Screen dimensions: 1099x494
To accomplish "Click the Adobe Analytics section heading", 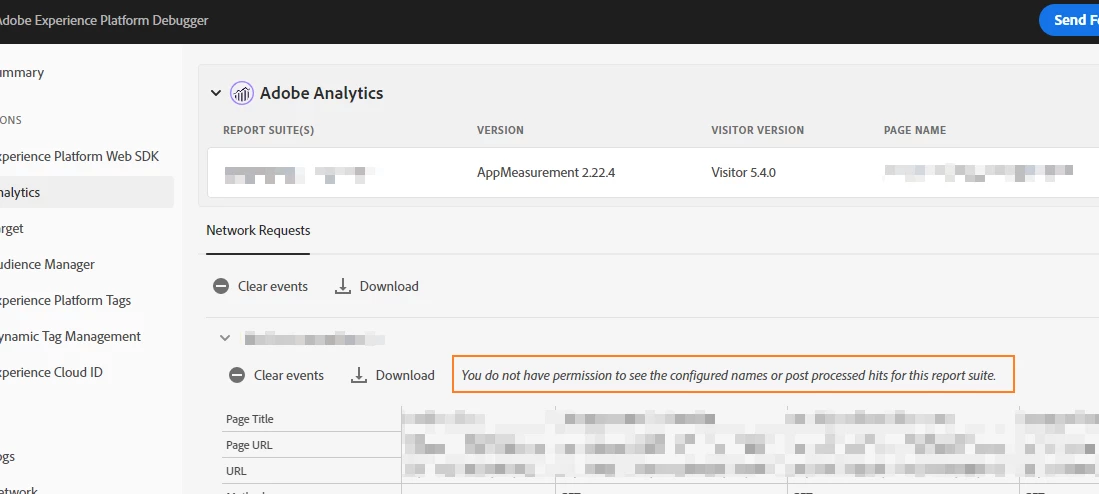I will [322, 93].
